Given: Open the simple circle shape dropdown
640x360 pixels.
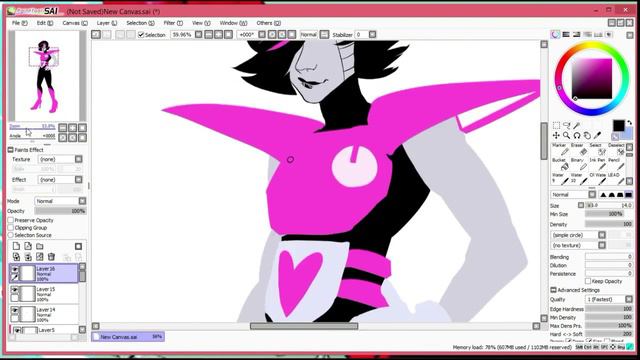Looking at the screenshot, I should 602,235.
